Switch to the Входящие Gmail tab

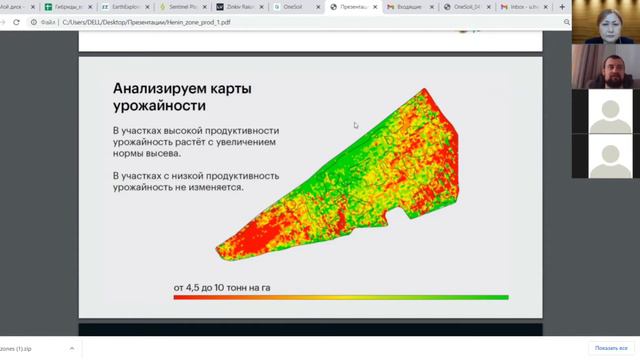tap(409, 7)
